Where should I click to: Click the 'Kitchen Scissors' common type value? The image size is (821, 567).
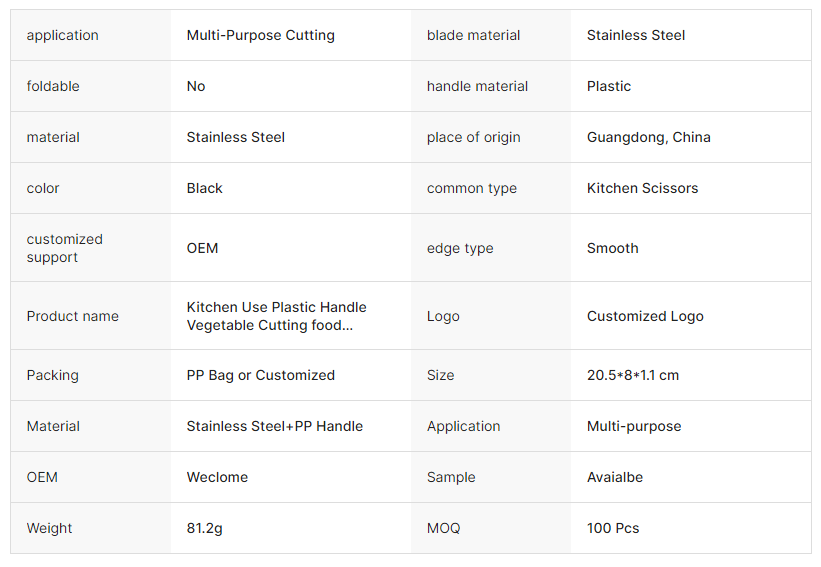[x=642, y=188]
